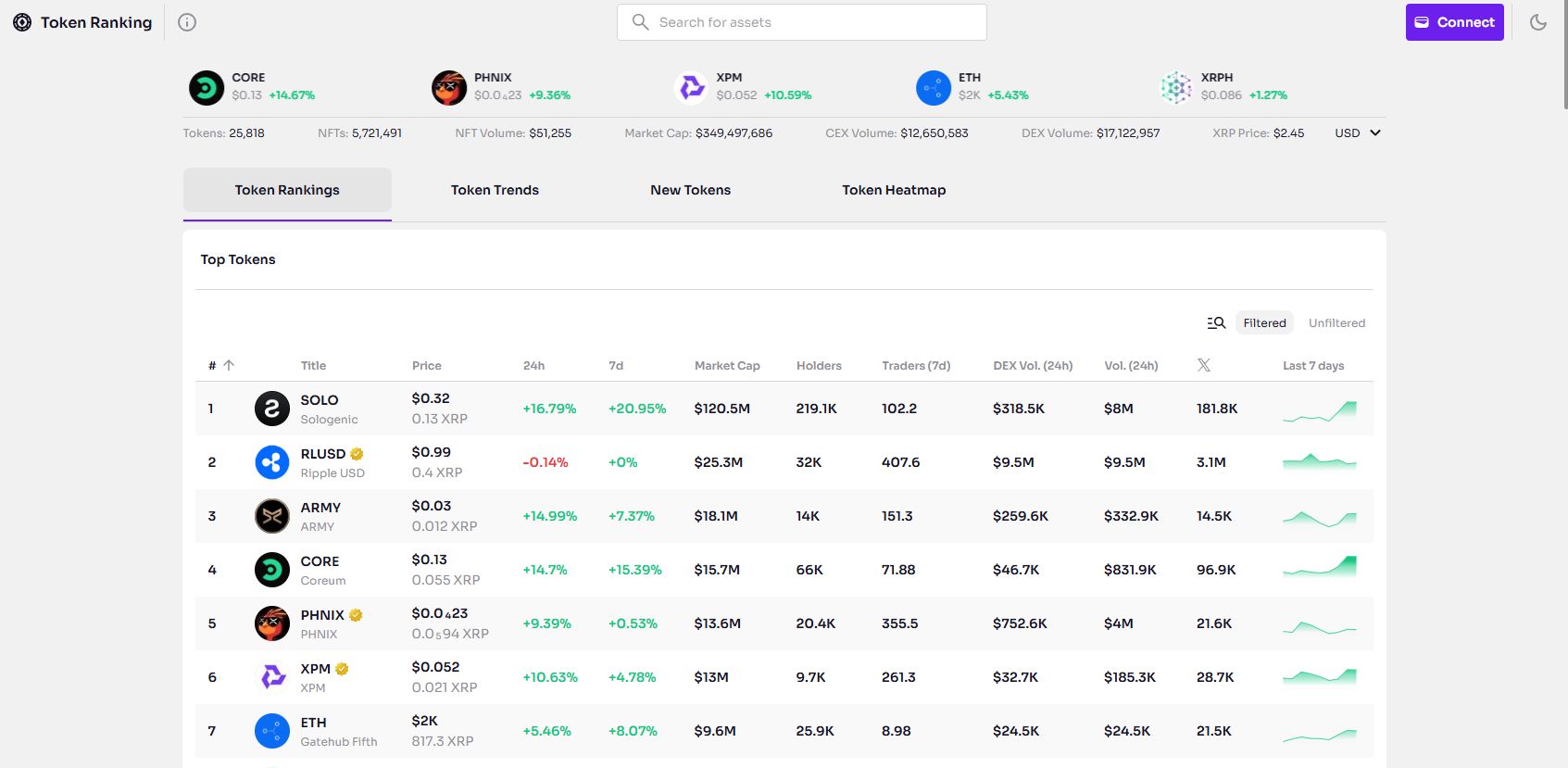View PHNIX last 7 days sparkline
Image resolution: width=1568 pixels, height=768 pixels.
point(1320,626)
